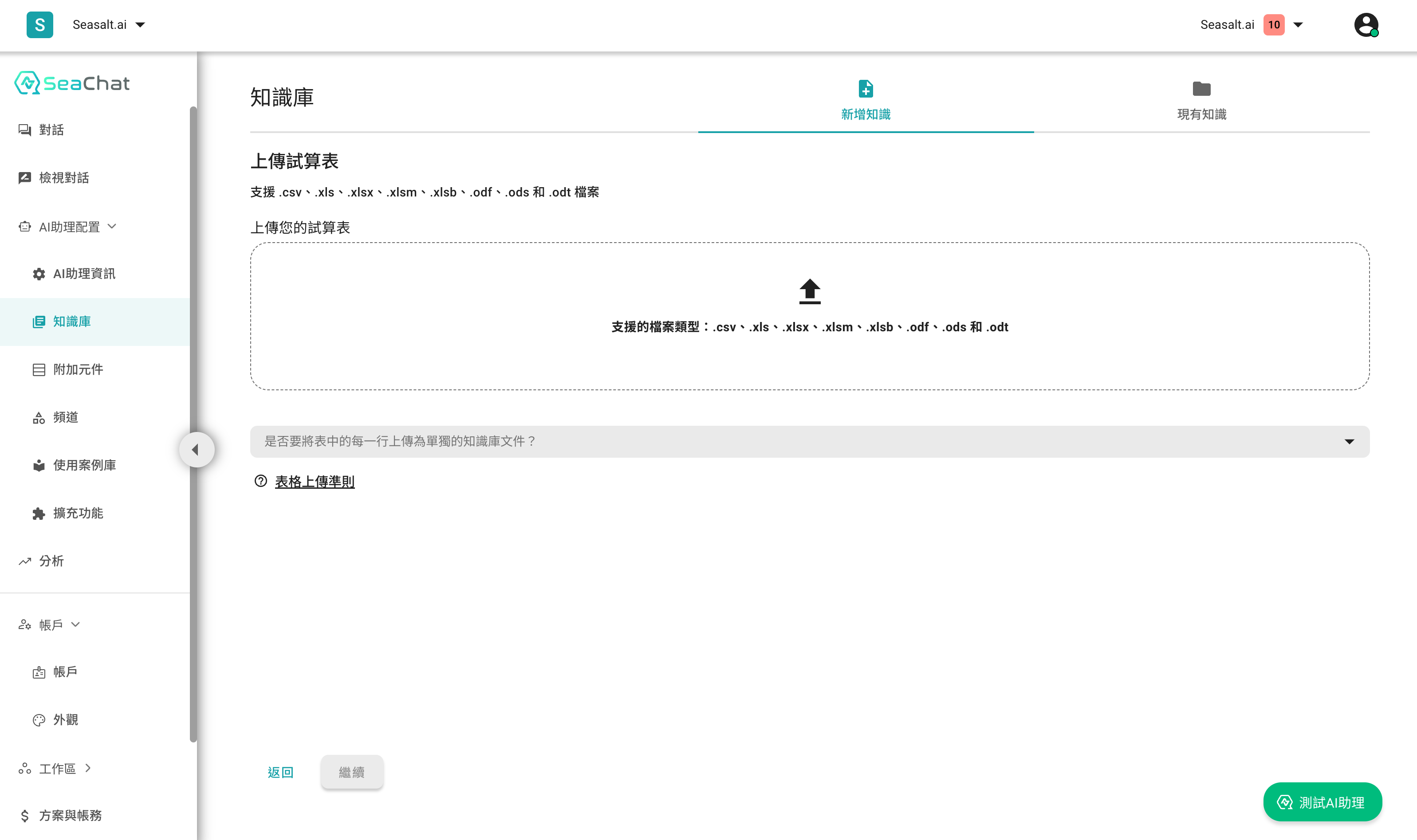The image size is (1417, 840).
Task: Click the 帳戶 ID badge icon
Action: [x=39, y=672]
